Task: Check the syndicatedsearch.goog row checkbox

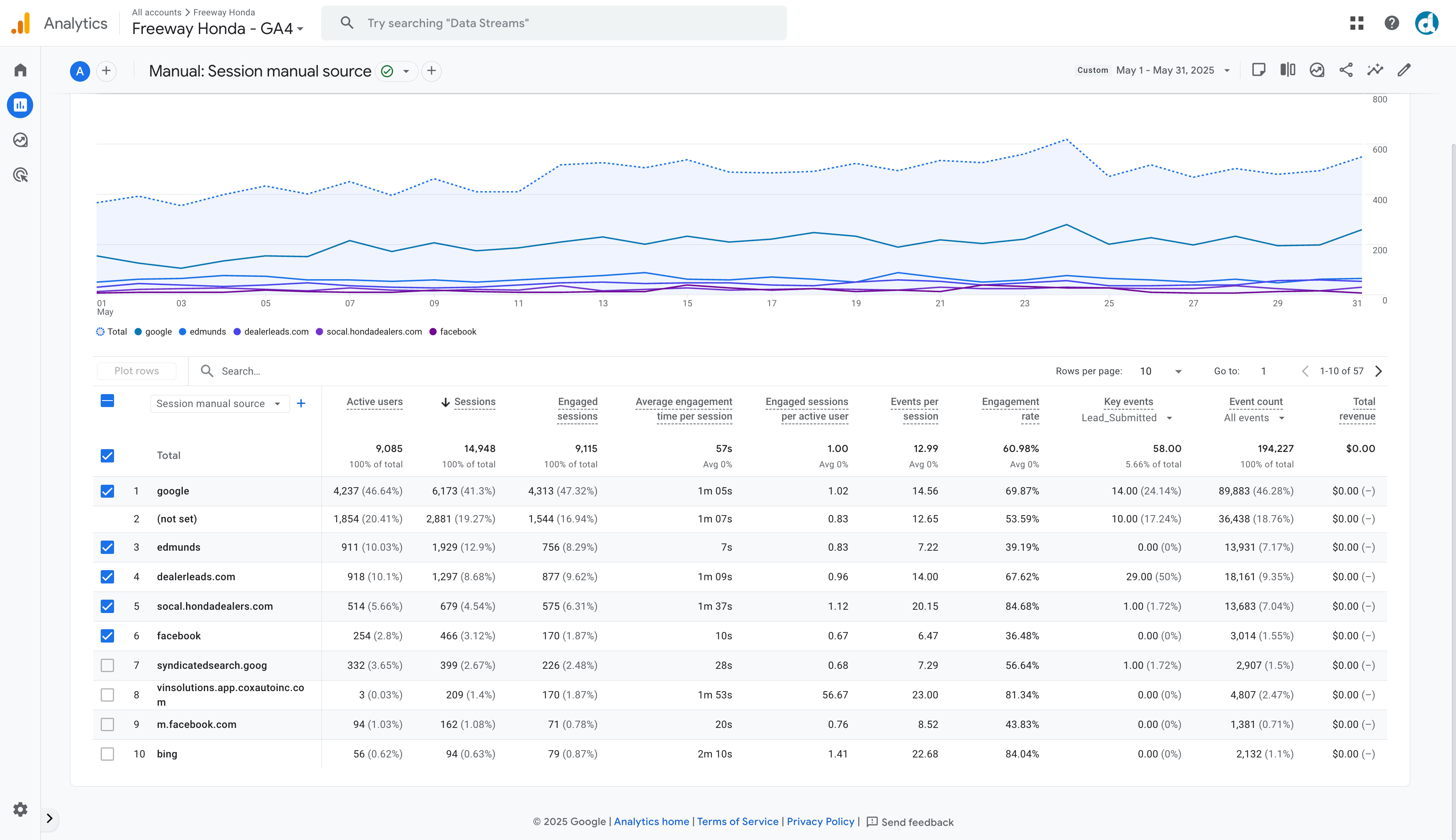Action: click(x=107, y=665)
